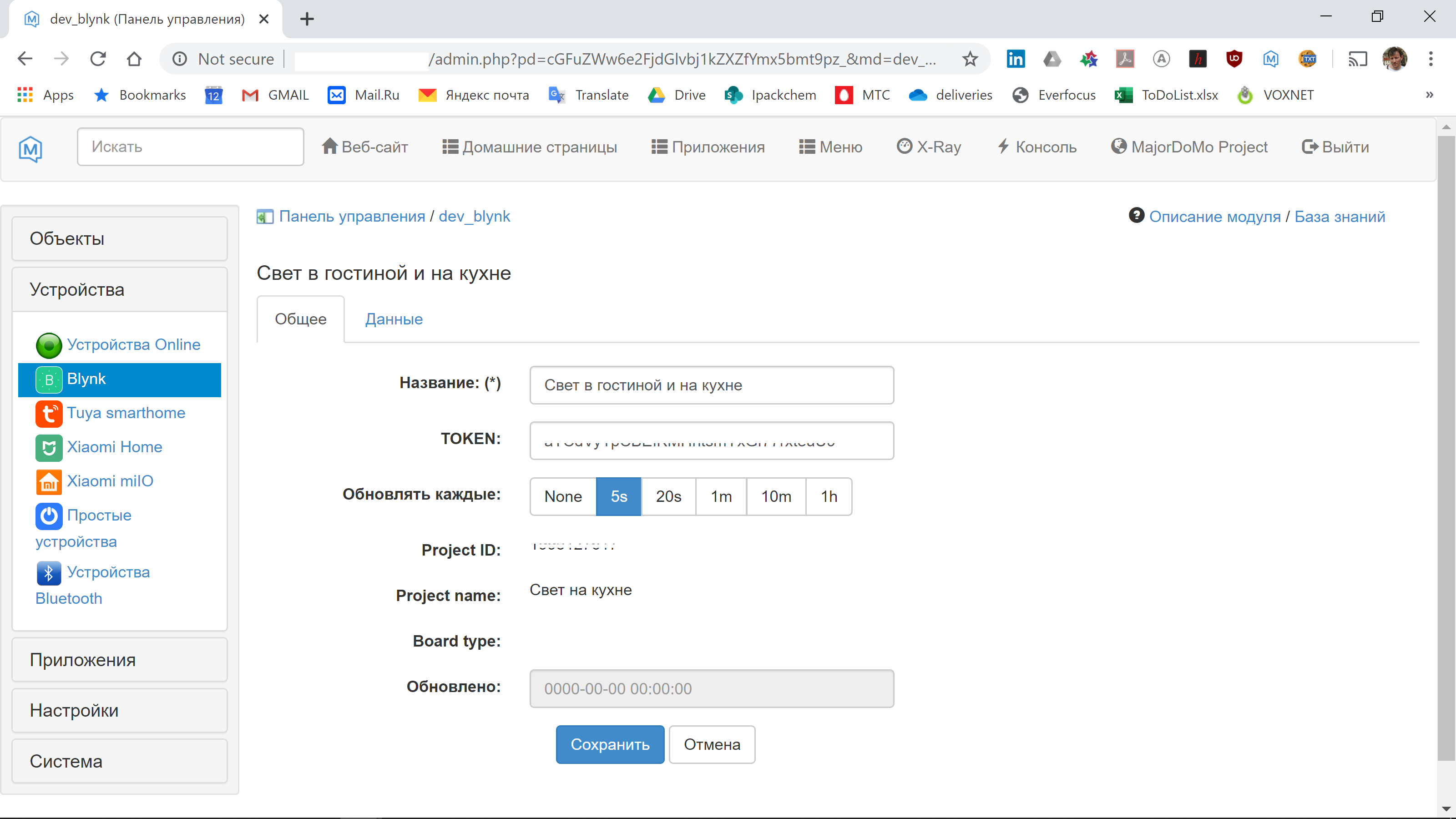Click the Bluetooth devices icon
1456x819 pixels.
49,572
